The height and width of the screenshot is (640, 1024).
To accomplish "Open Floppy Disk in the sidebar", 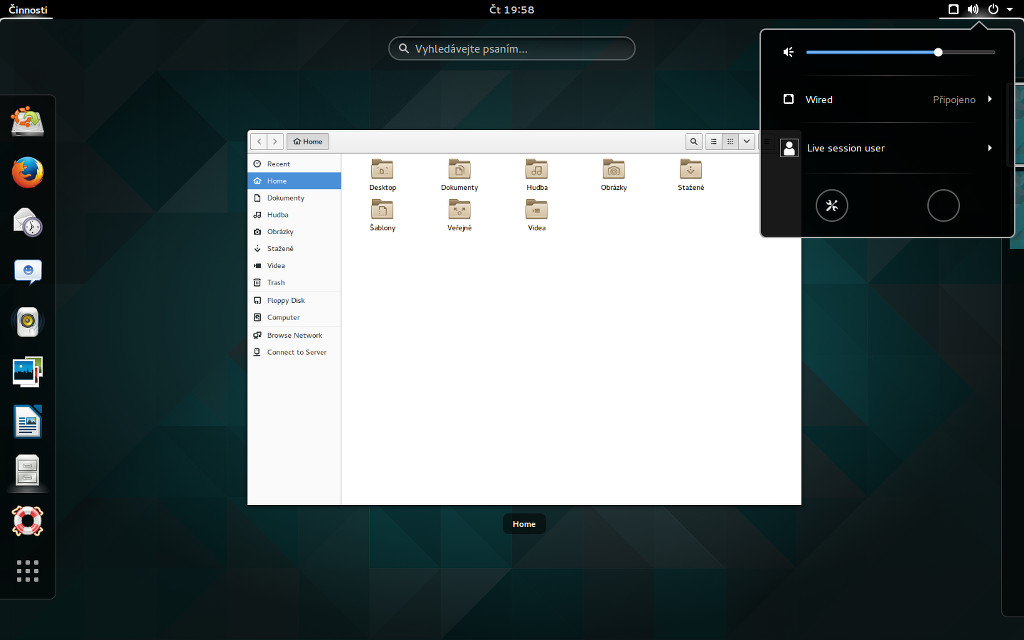I will pyautogui.click(x=295, y=300).
